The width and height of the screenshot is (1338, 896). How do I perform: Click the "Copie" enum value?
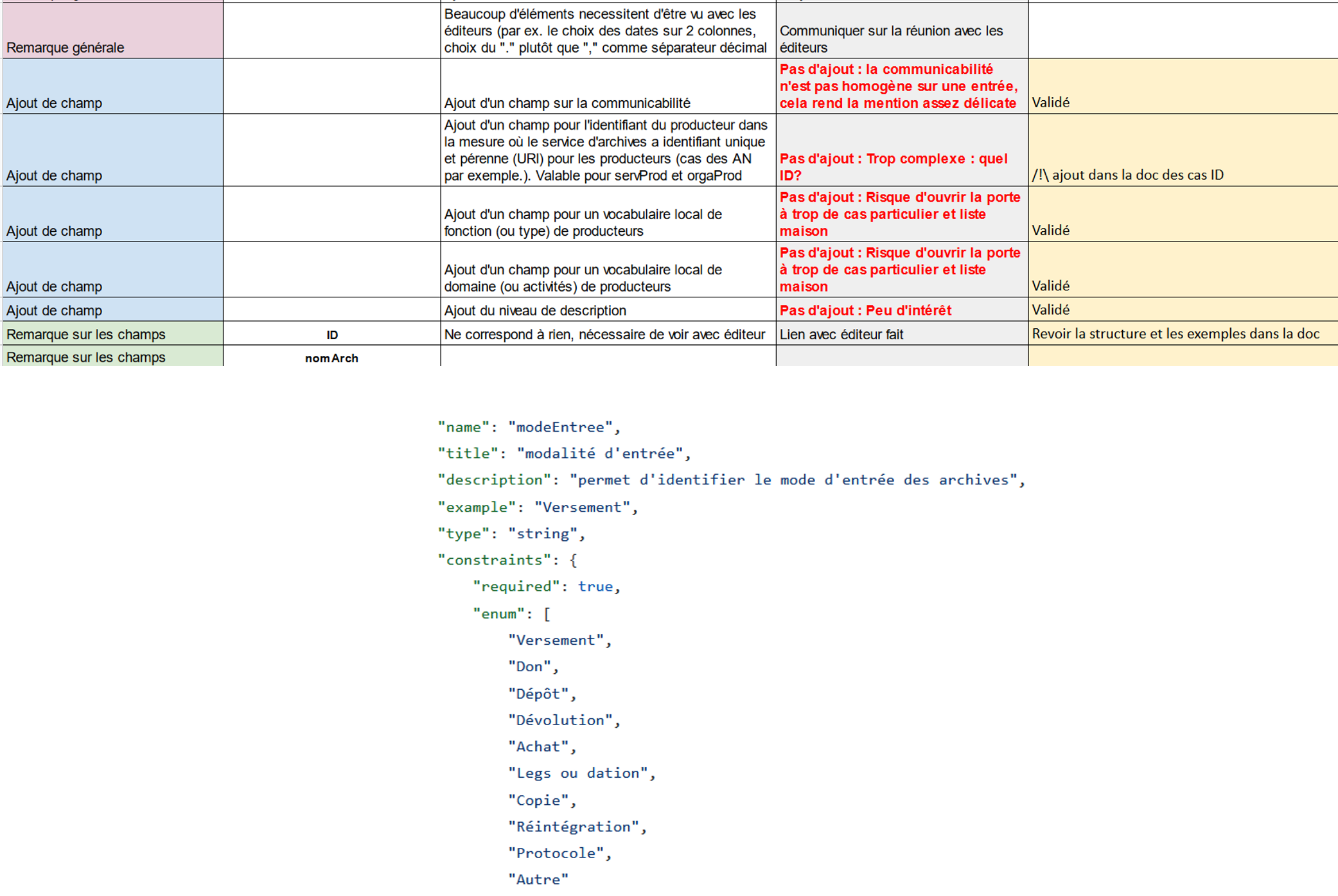click(x=542, y=800)
